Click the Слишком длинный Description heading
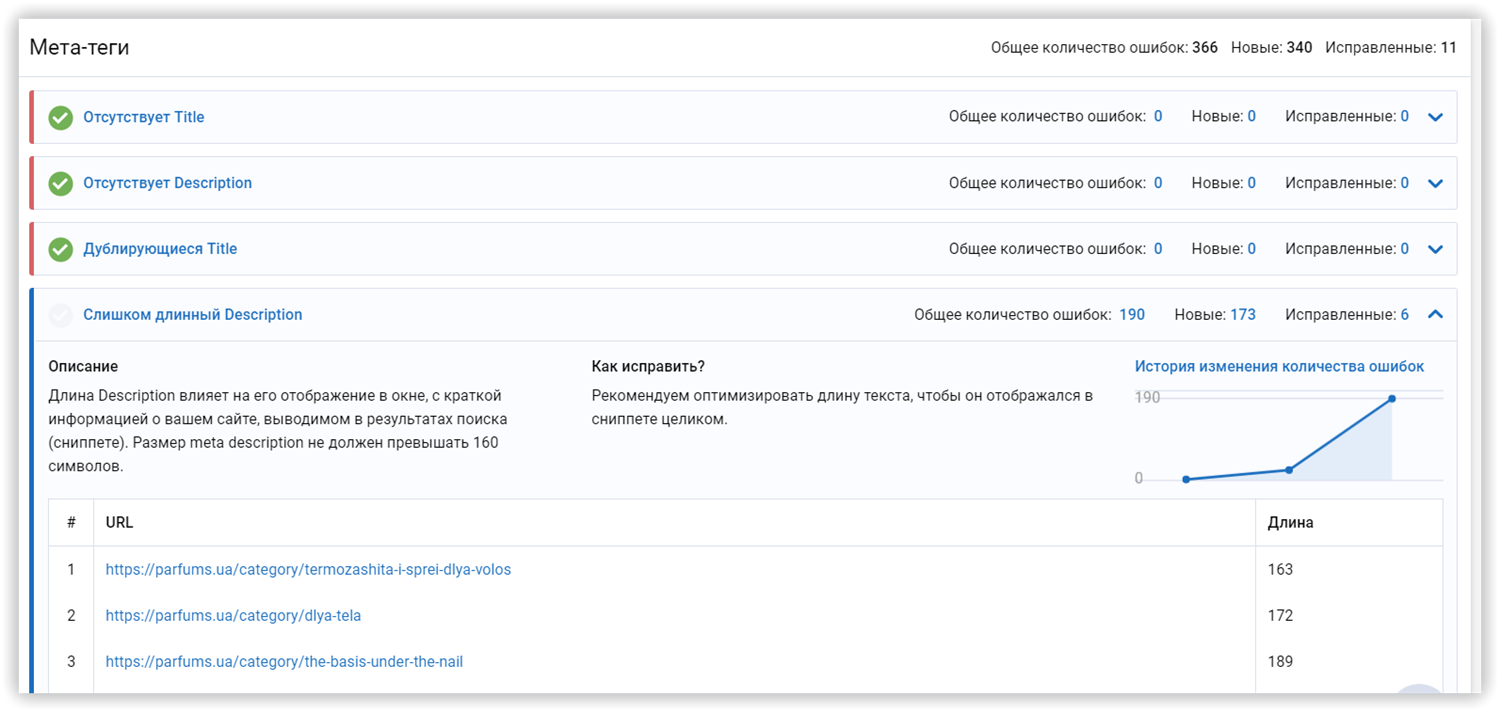The height and width of the screenshot is (712, 1500). (193, 315)
